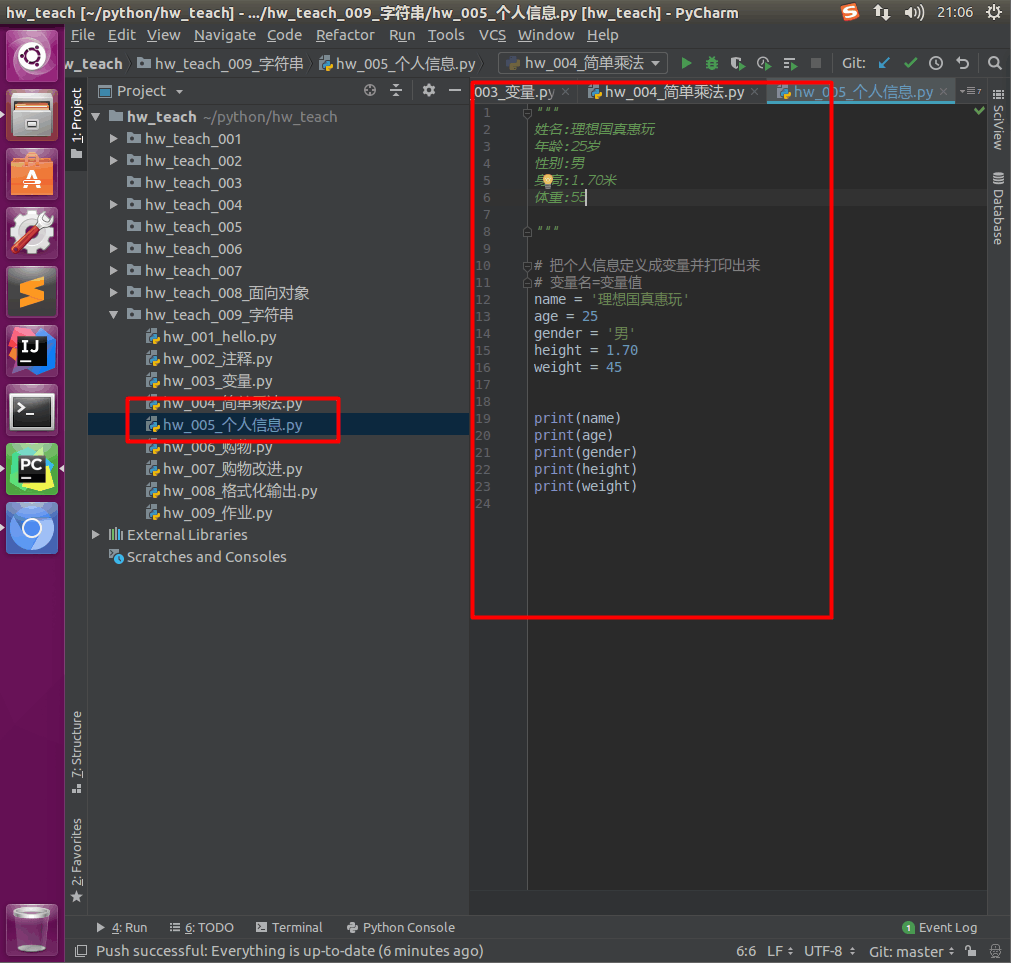Open the Navigate menu
This screenshot has height=963, width=1011.
click(224, 35)
